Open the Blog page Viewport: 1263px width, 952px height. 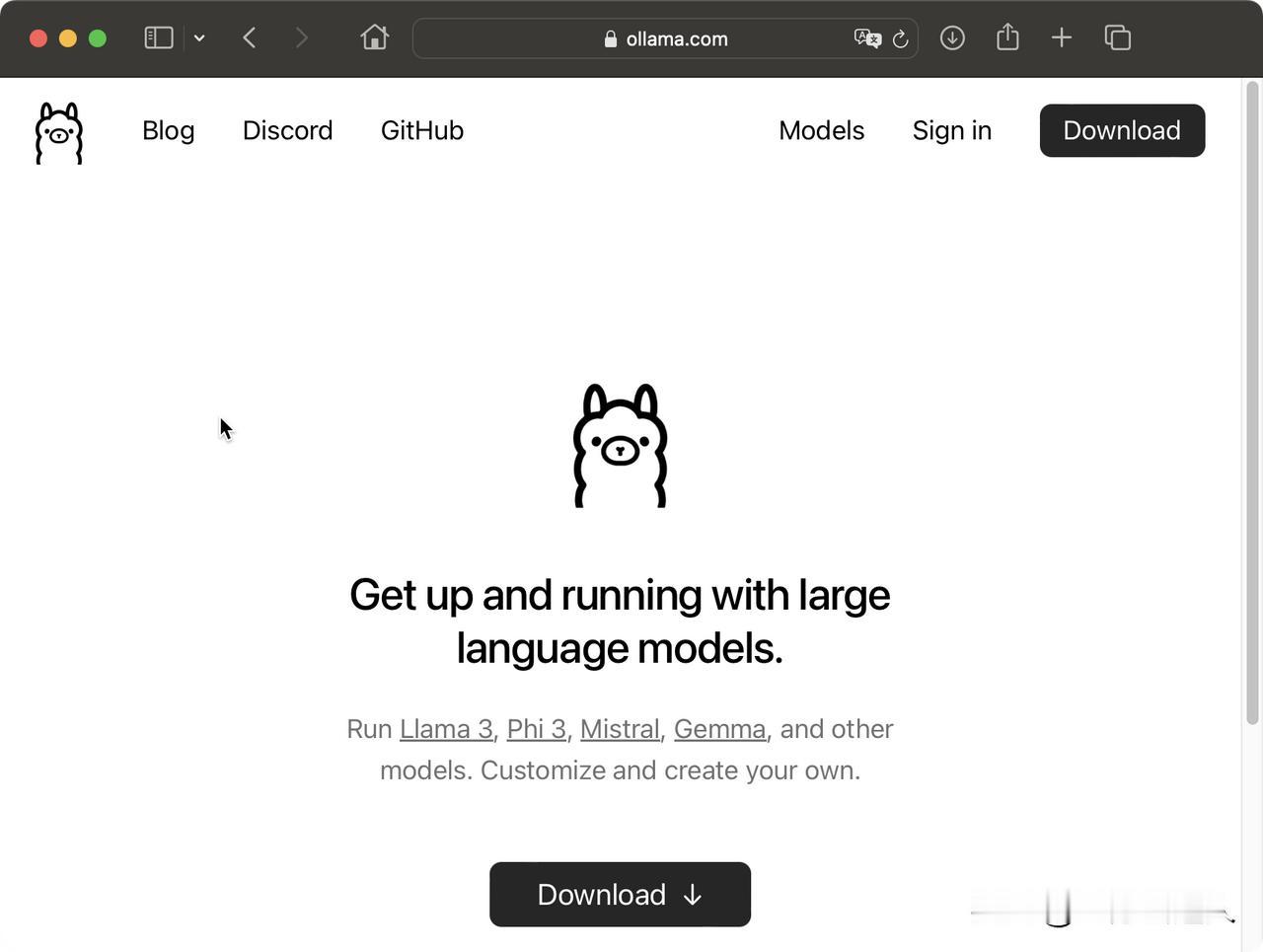[x=169, y=130]
